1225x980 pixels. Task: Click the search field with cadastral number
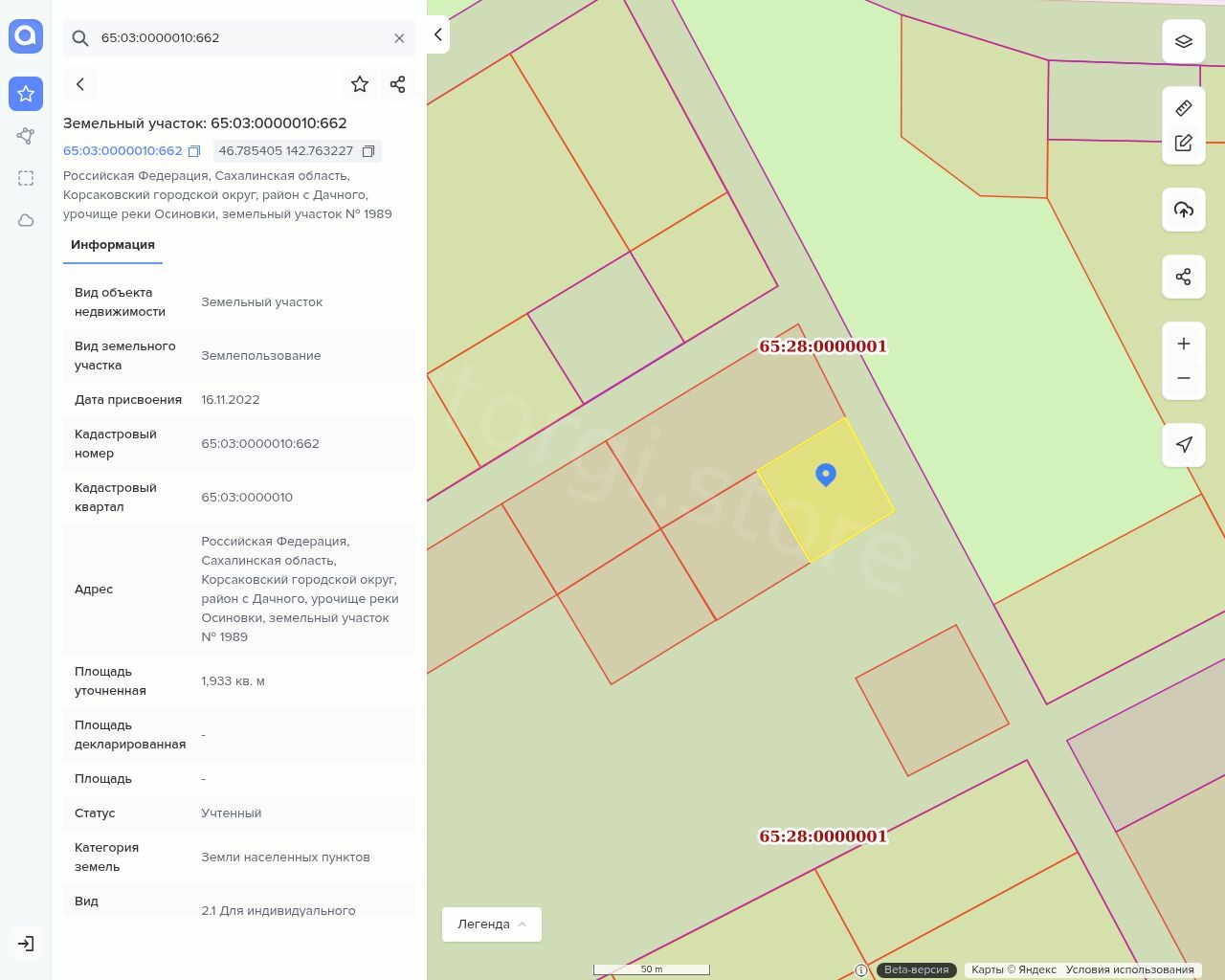point(239,38)
